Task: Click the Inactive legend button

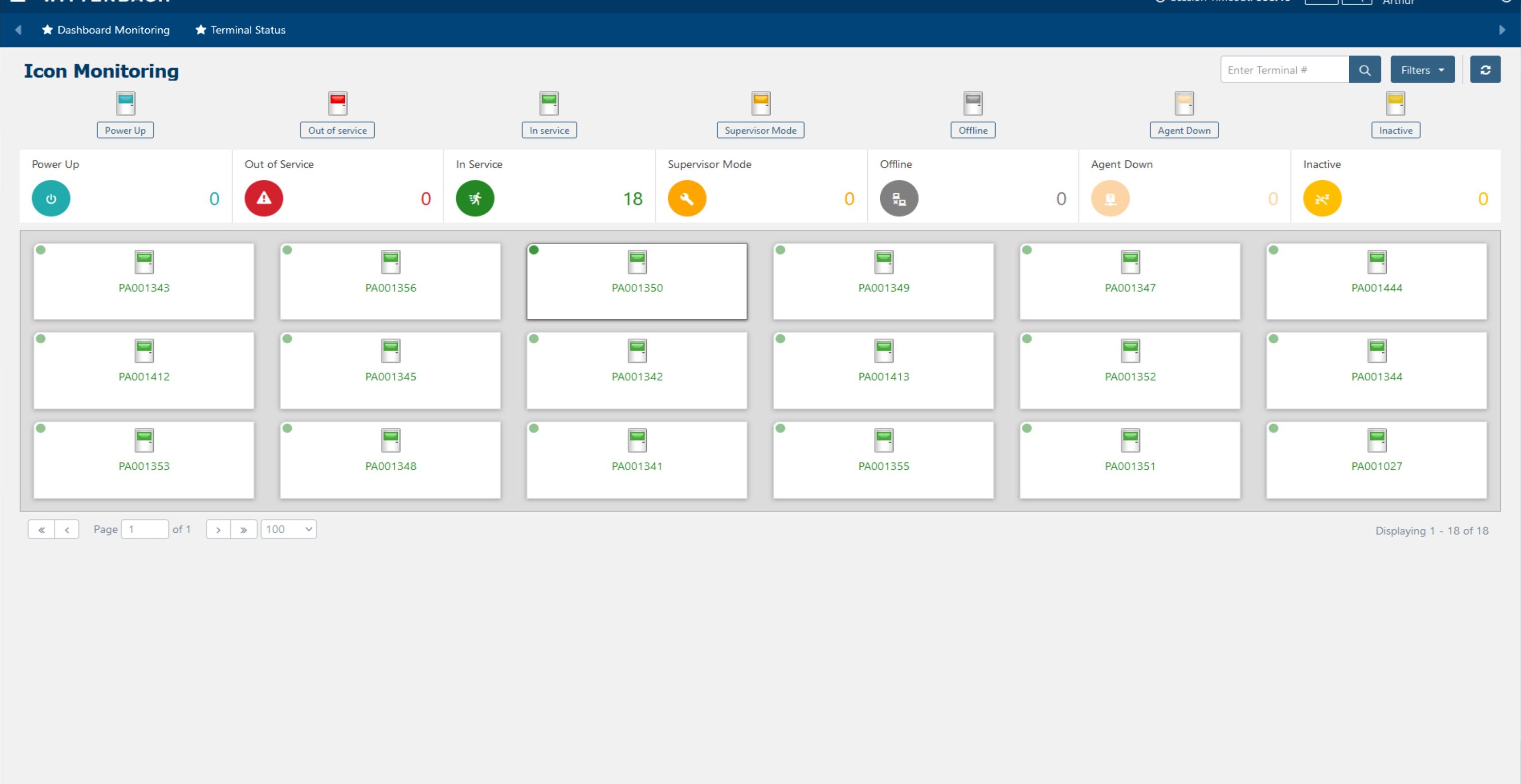Action: coord(1396,131)
